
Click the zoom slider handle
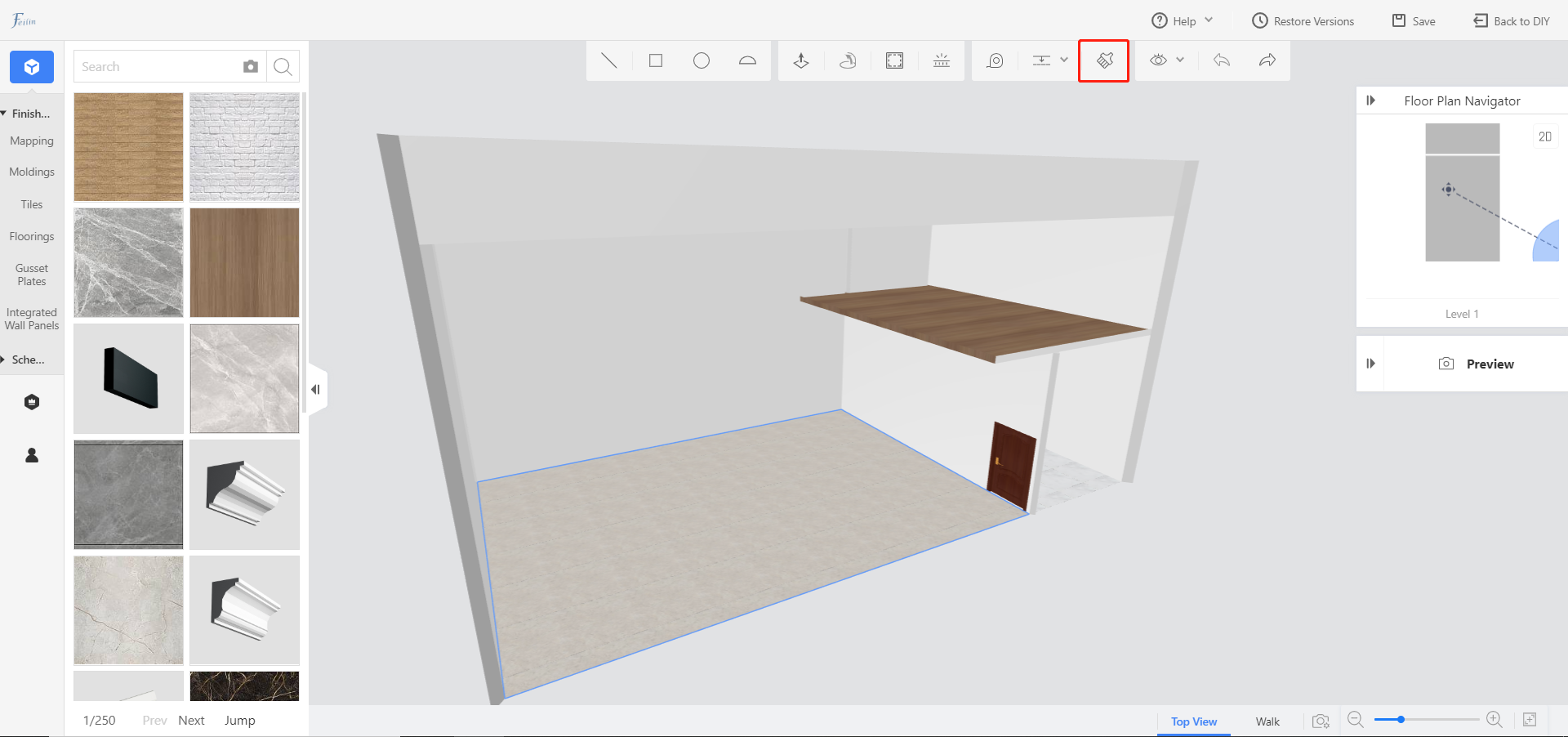pos(1401,720)
